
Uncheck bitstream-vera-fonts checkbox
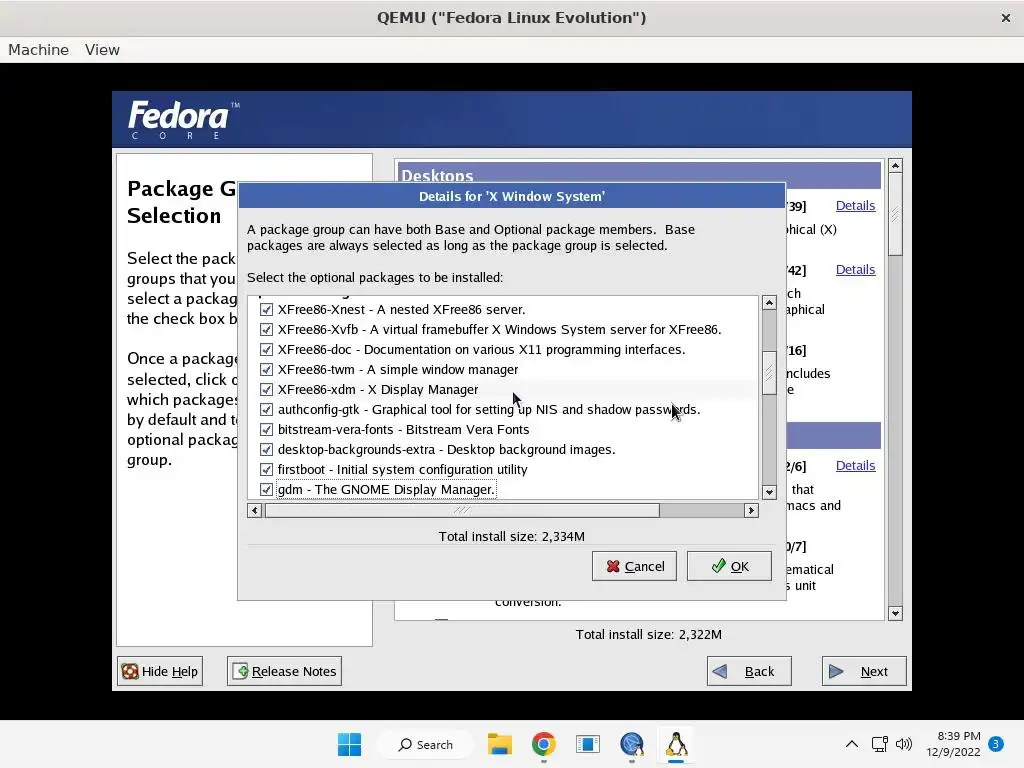(266, 430)
